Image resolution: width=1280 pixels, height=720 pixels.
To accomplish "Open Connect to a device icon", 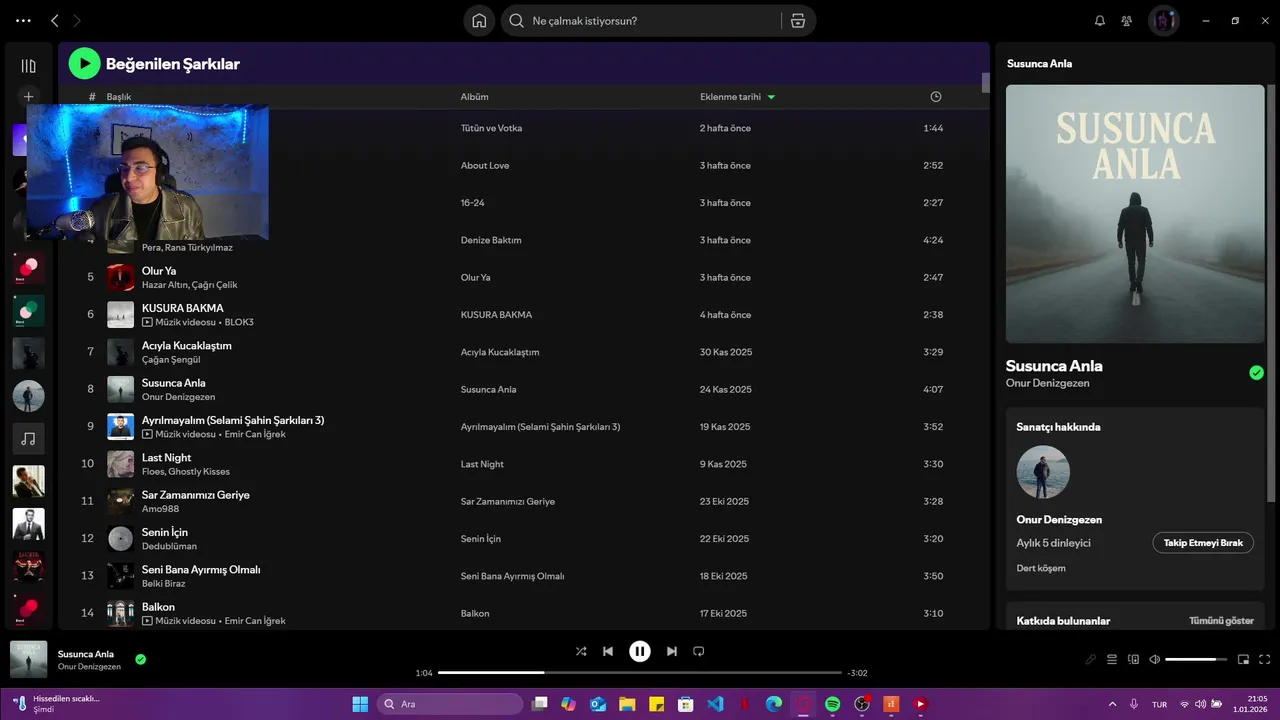I will coord(1133,660).
